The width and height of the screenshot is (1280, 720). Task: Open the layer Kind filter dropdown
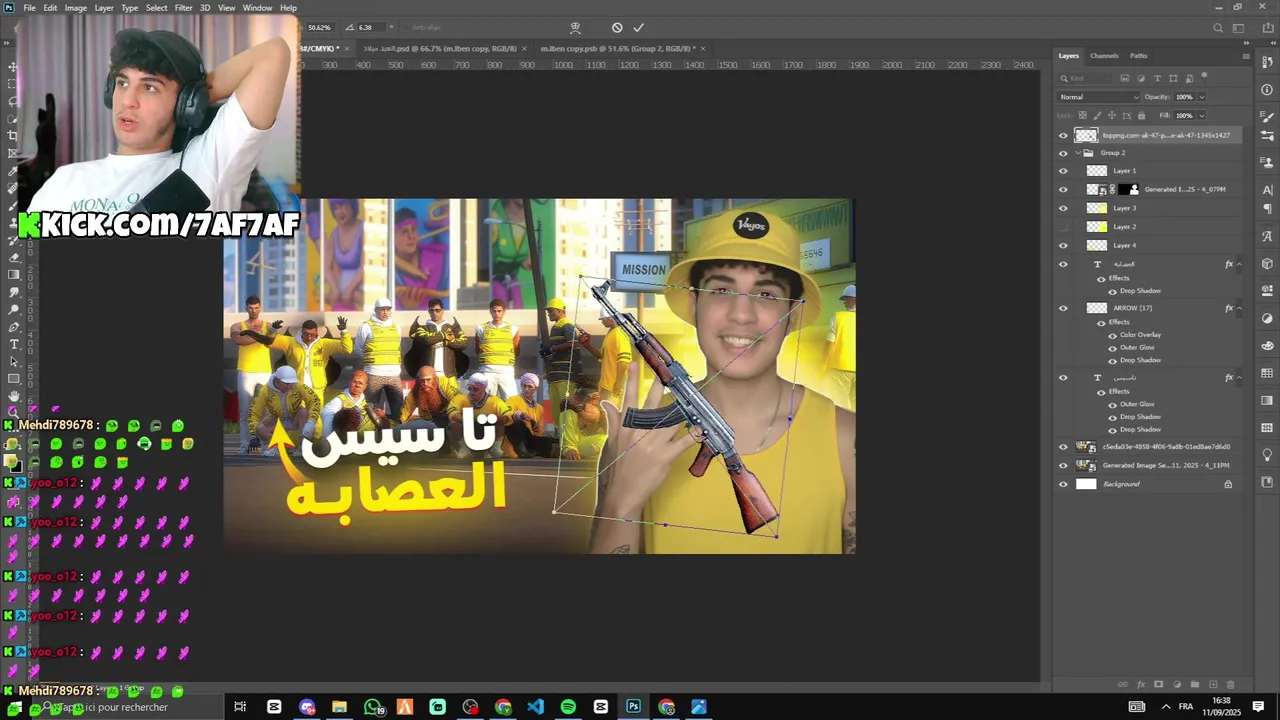point(1087,78)
